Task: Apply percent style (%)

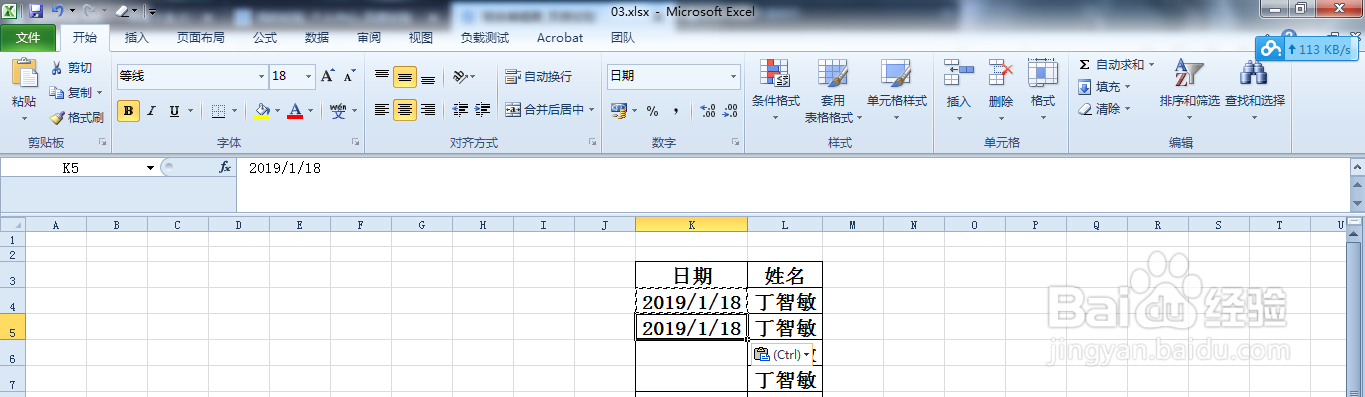Action: pyautogui.click(x=652, y=110)
